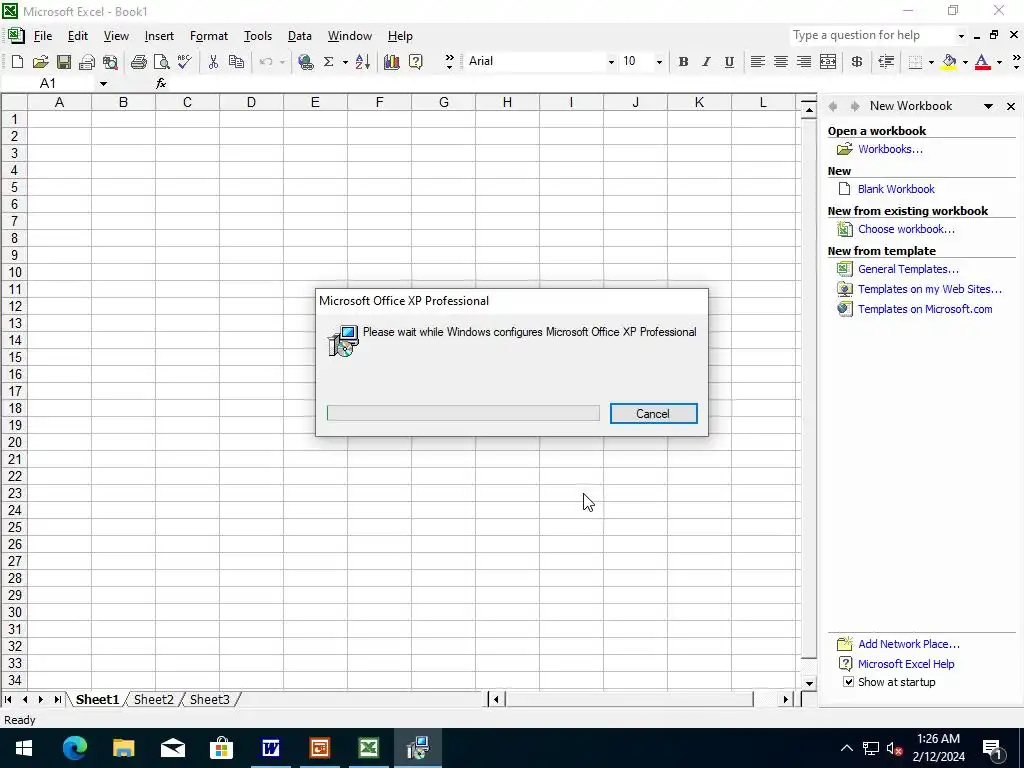
Task: Open the Data menu
Action: coord(300,36)
